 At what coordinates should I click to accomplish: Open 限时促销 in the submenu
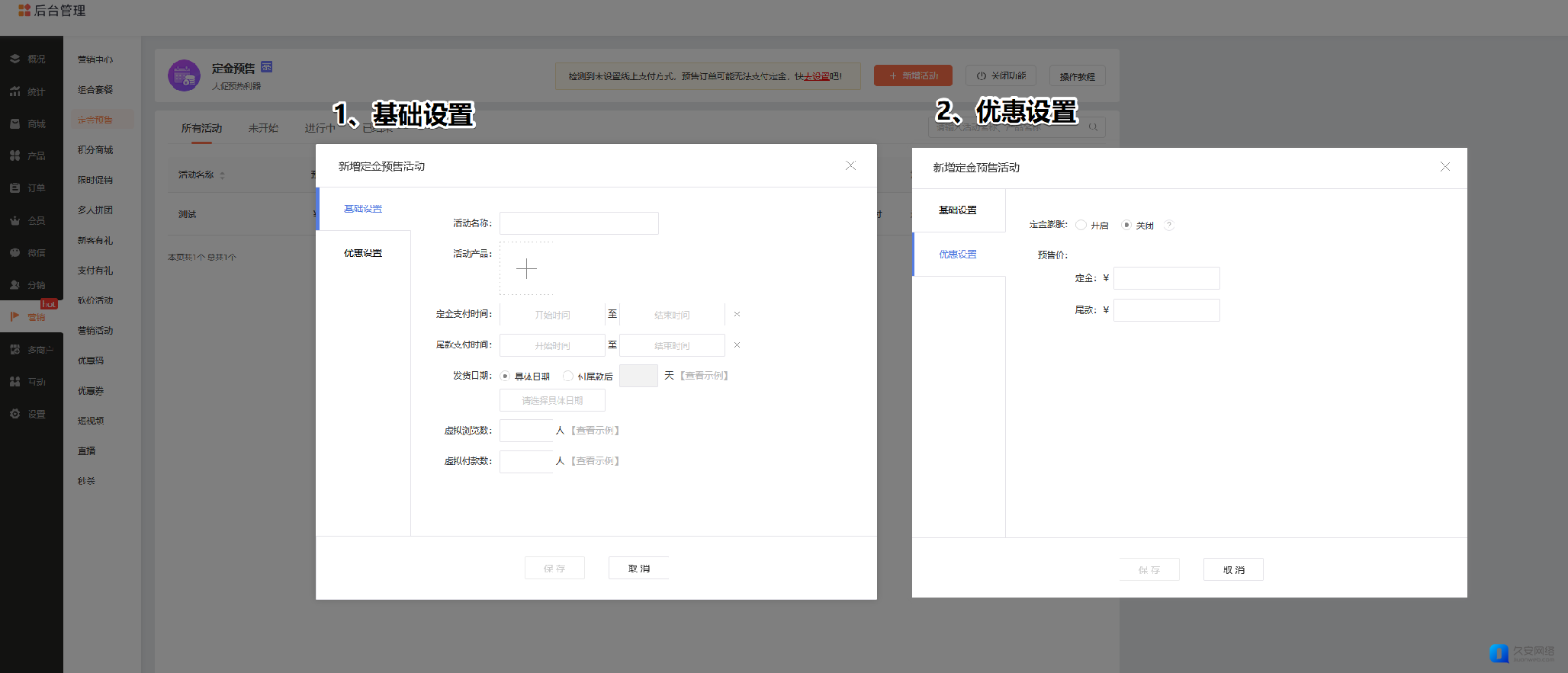[x=95, y=180]
